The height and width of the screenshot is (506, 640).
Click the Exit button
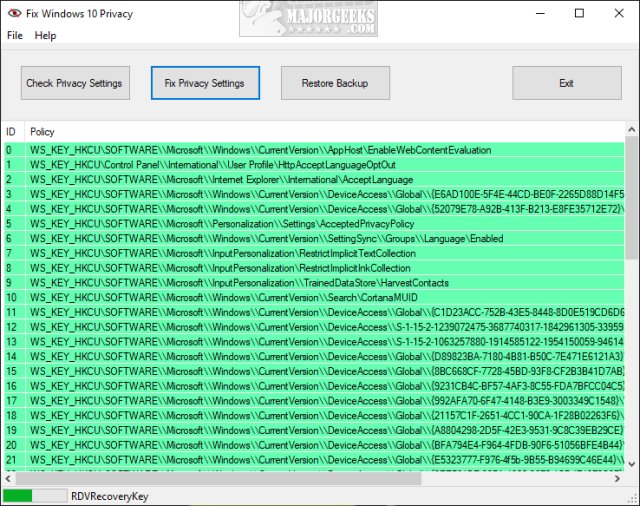(567, 83)
